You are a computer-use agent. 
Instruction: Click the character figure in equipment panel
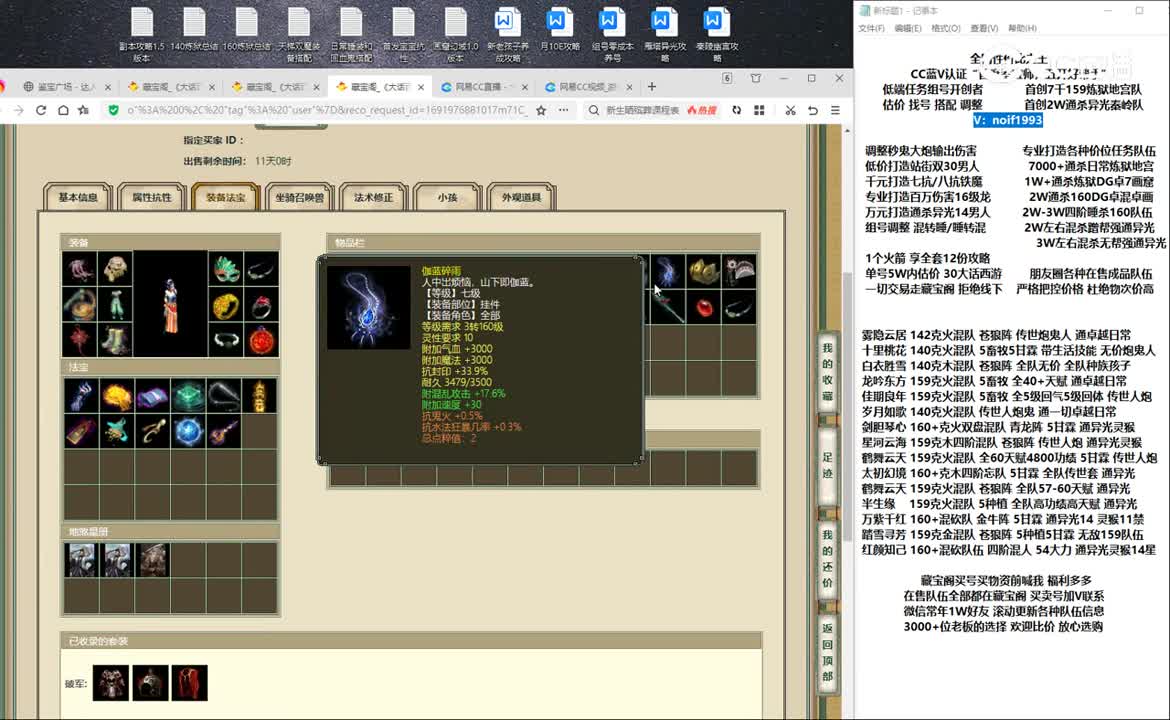(171, 306)
